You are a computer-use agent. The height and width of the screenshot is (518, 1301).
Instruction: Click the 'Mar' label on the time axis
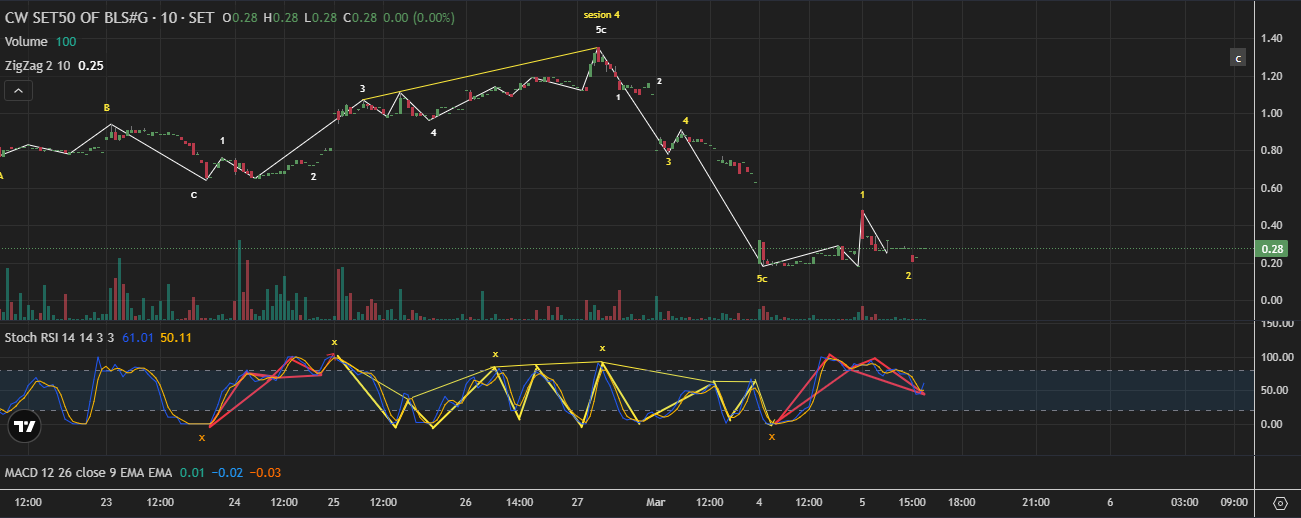(656, 502)
